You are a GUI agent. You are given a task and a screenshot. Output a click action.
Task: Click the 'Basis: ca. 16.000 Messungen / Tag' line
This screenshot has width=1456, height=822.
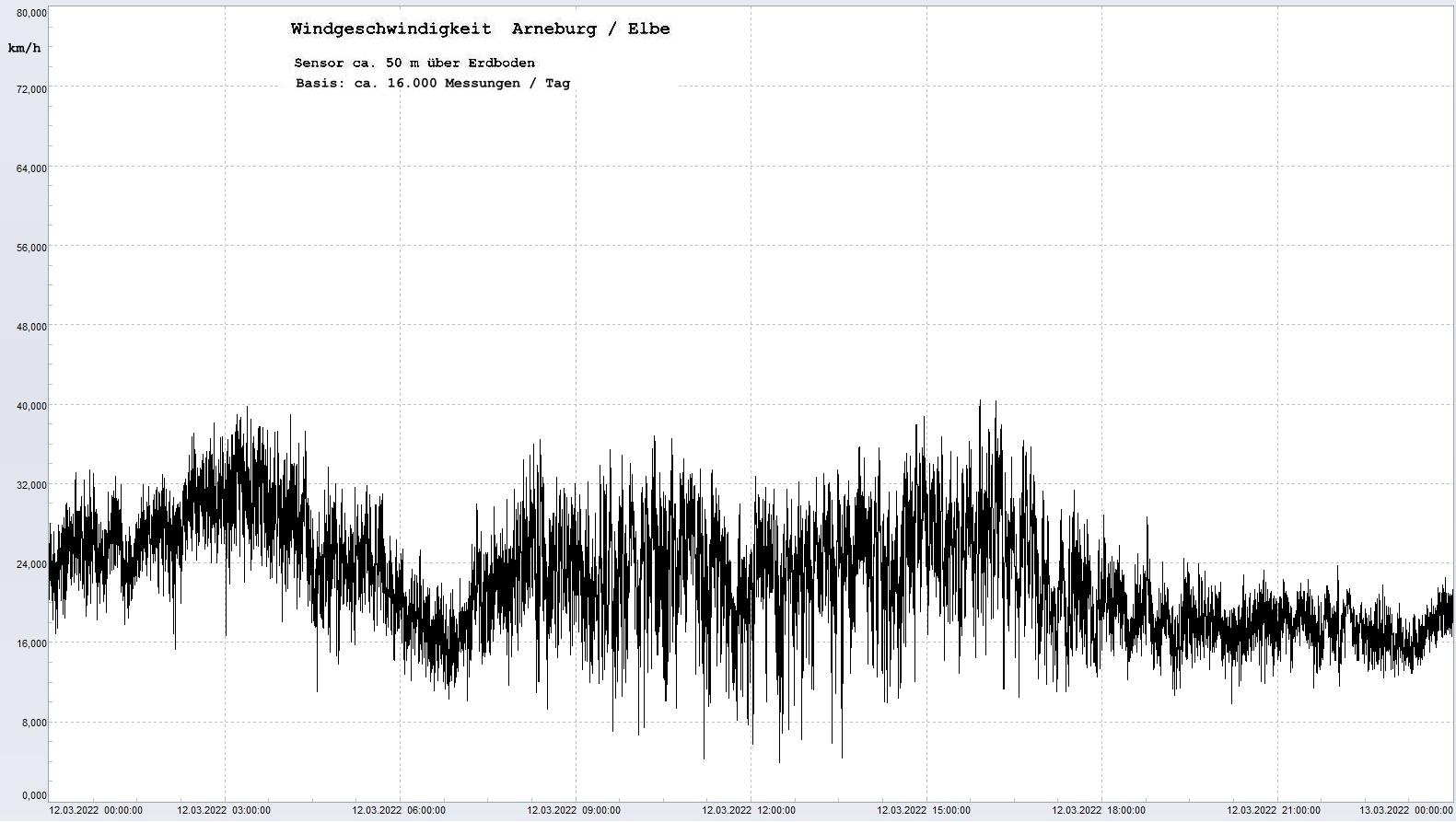click(x=433, y=83)
